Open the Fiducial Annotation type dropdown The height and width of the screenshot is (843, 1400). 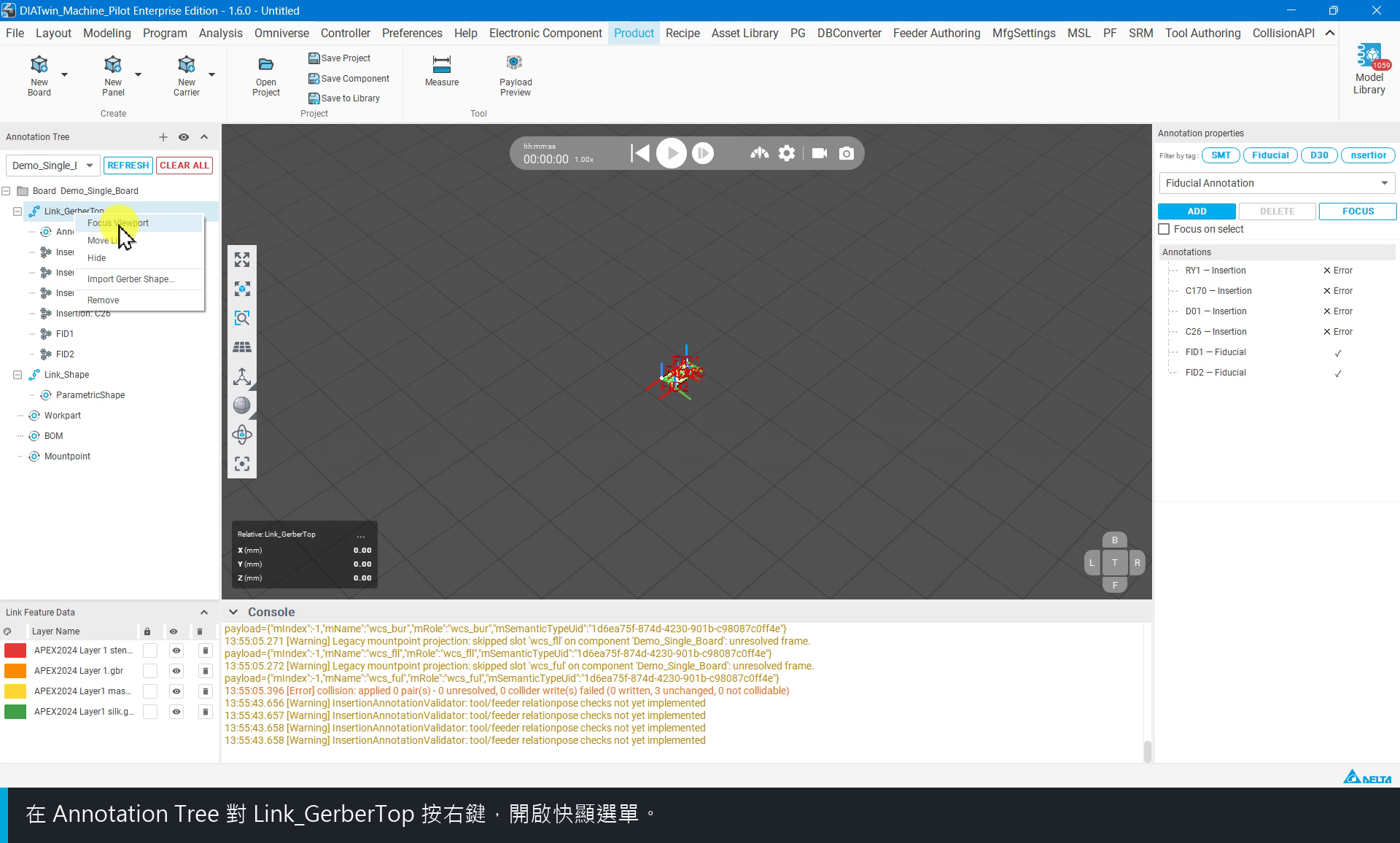pos(1277,183)
